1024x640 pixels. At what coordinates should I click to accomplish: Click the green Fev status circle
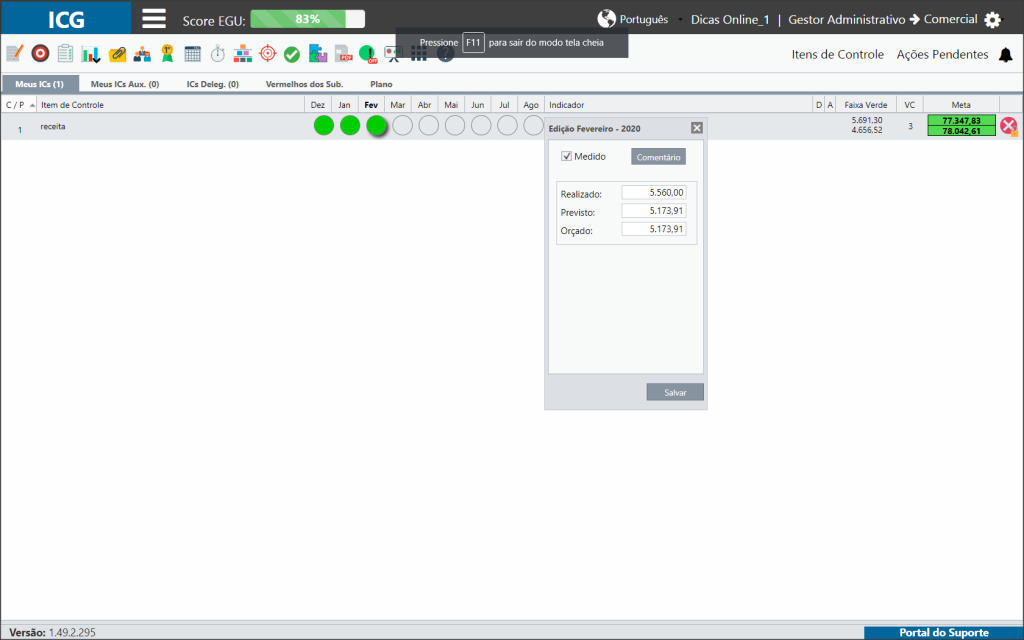point(376,125)
